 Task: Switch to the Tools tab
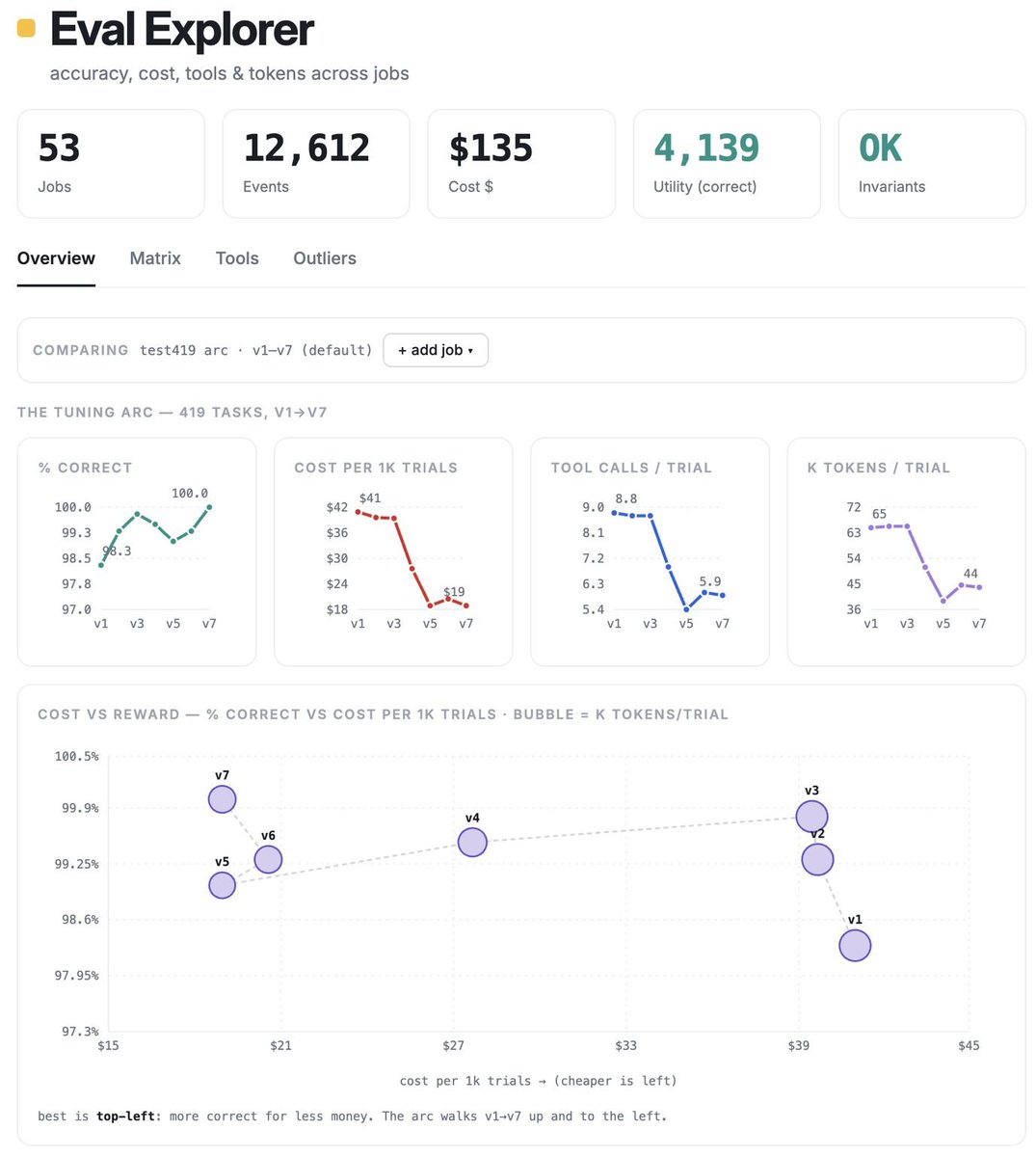point(237,258)
